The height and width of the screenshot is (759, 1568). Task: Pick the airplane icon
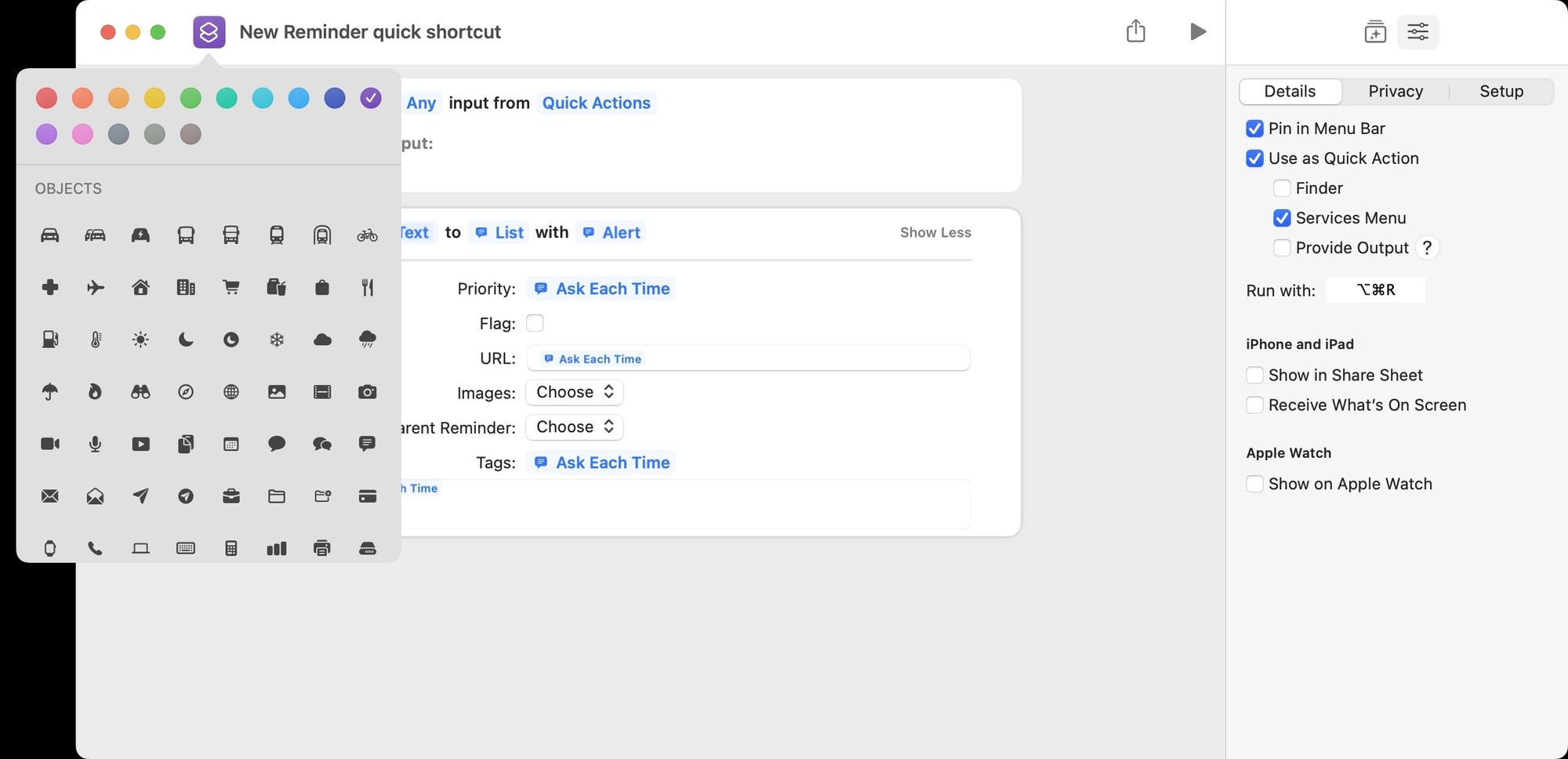[x=95, y=287]
